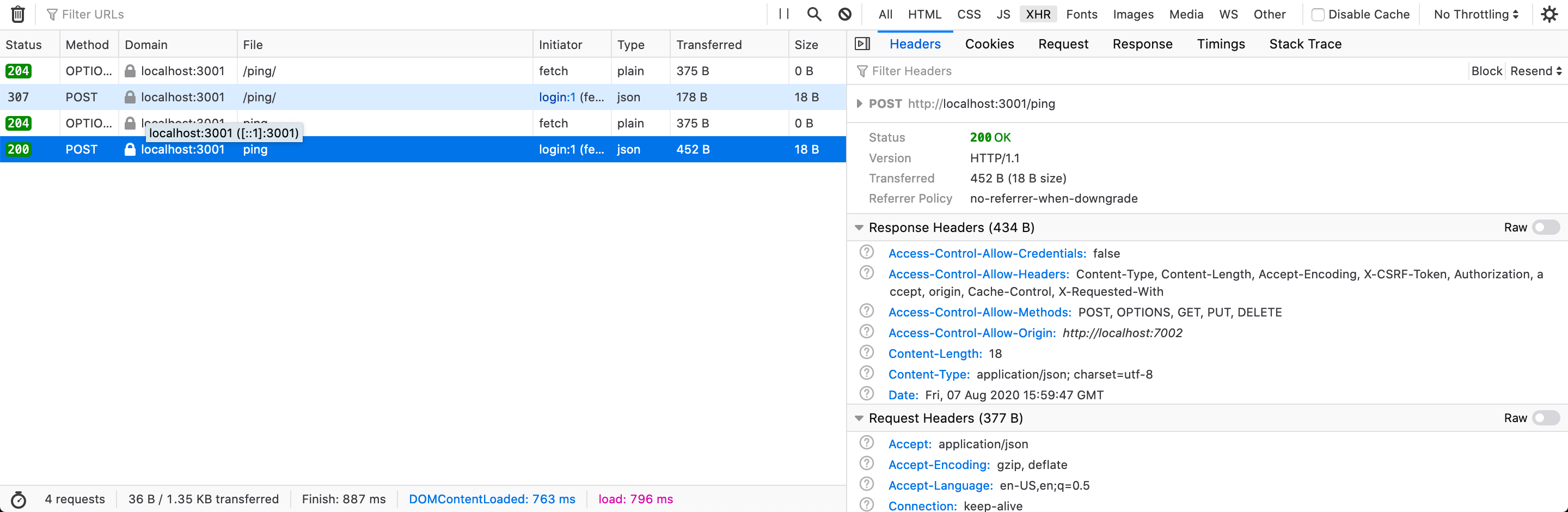This screenshot has height=512, width=1568.
Task: Switch to the Timings tab
Action: click(x=1221, y=44)
